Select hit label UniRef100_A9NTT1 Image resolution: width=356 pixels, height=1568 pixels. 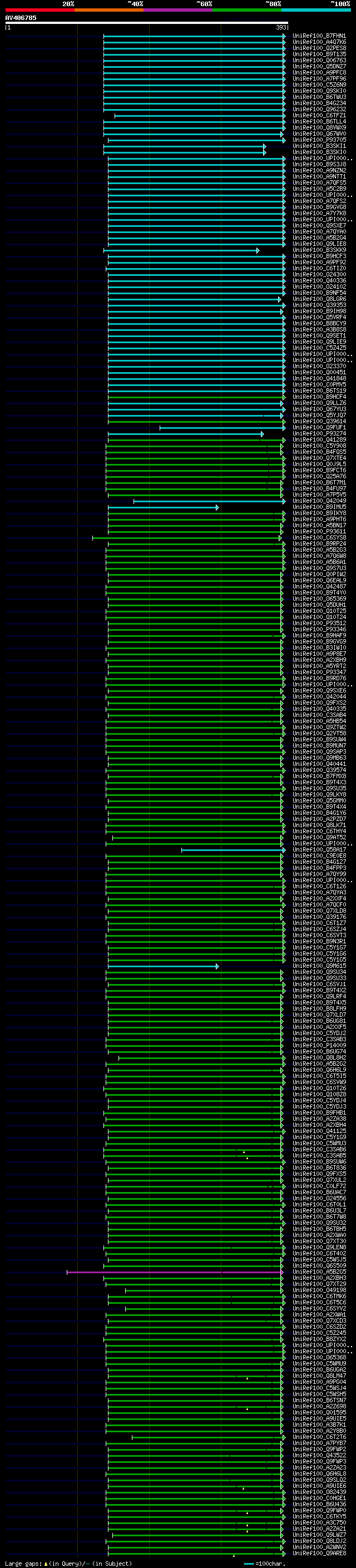click(x=319, y=177)
